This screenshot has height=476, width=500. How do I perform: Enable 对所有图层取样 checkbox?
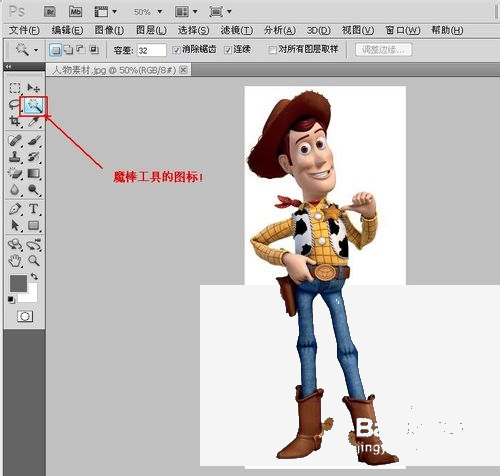point(273,50)
